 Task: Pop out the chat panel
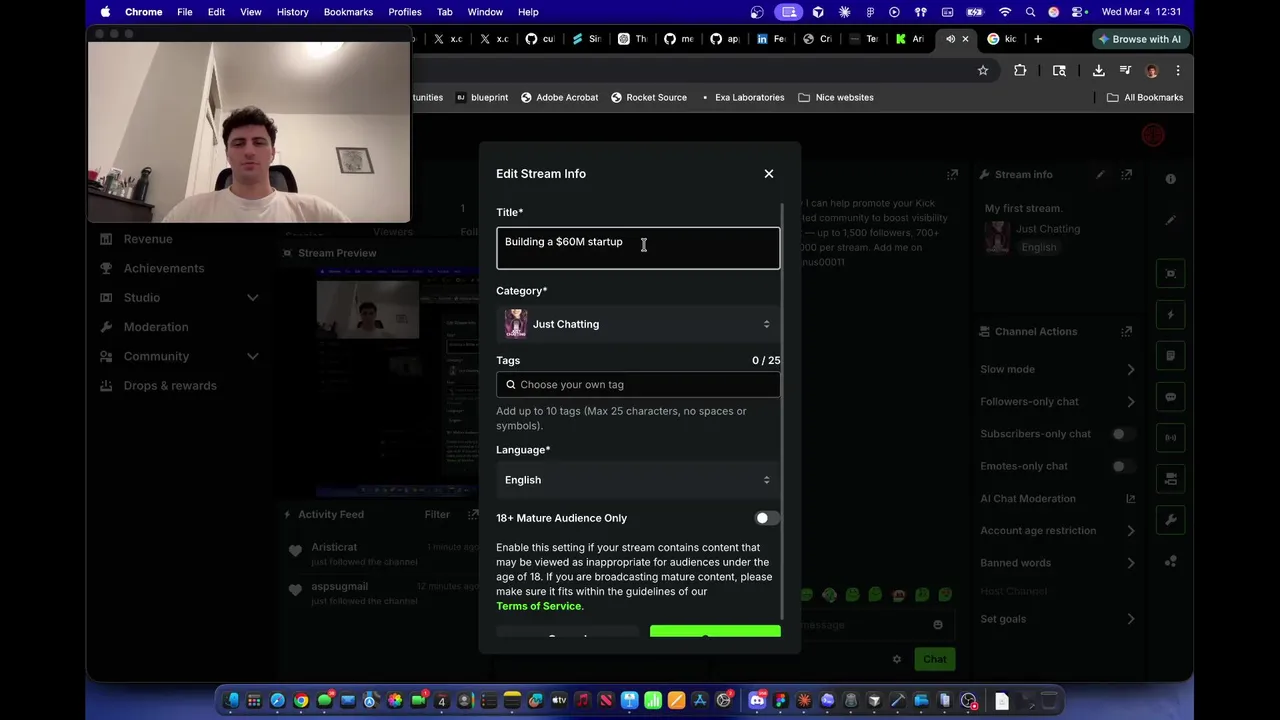(x=952, y=174)
